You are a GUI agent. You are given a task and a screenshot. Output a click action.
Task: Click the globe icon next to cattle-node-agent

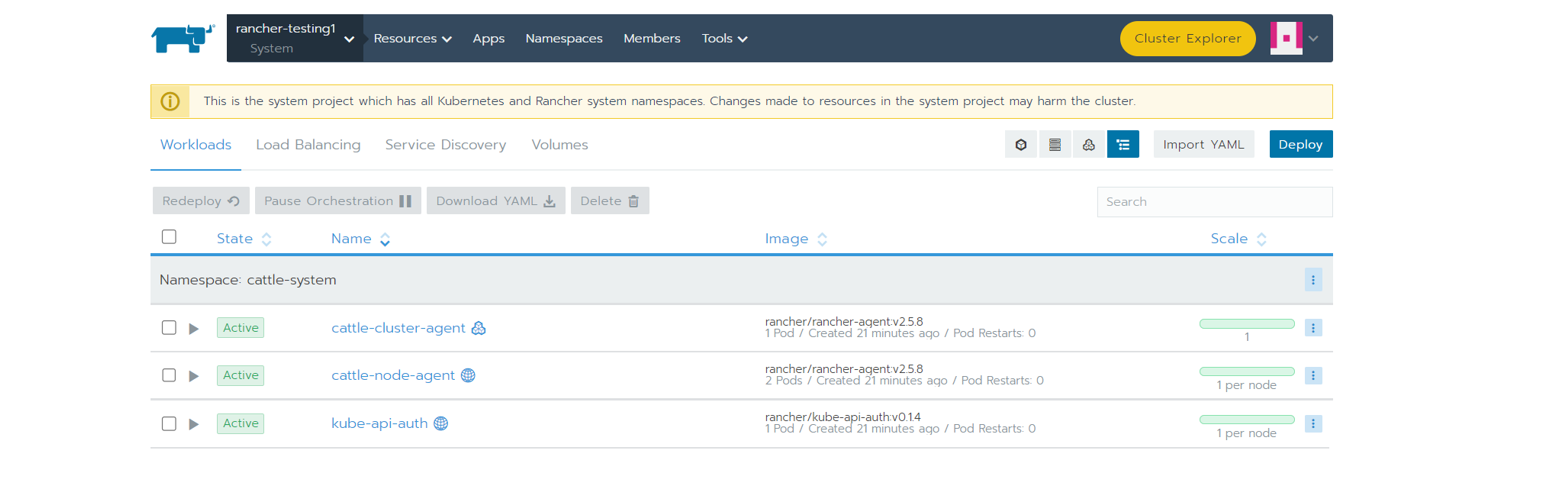pos(467,376)
